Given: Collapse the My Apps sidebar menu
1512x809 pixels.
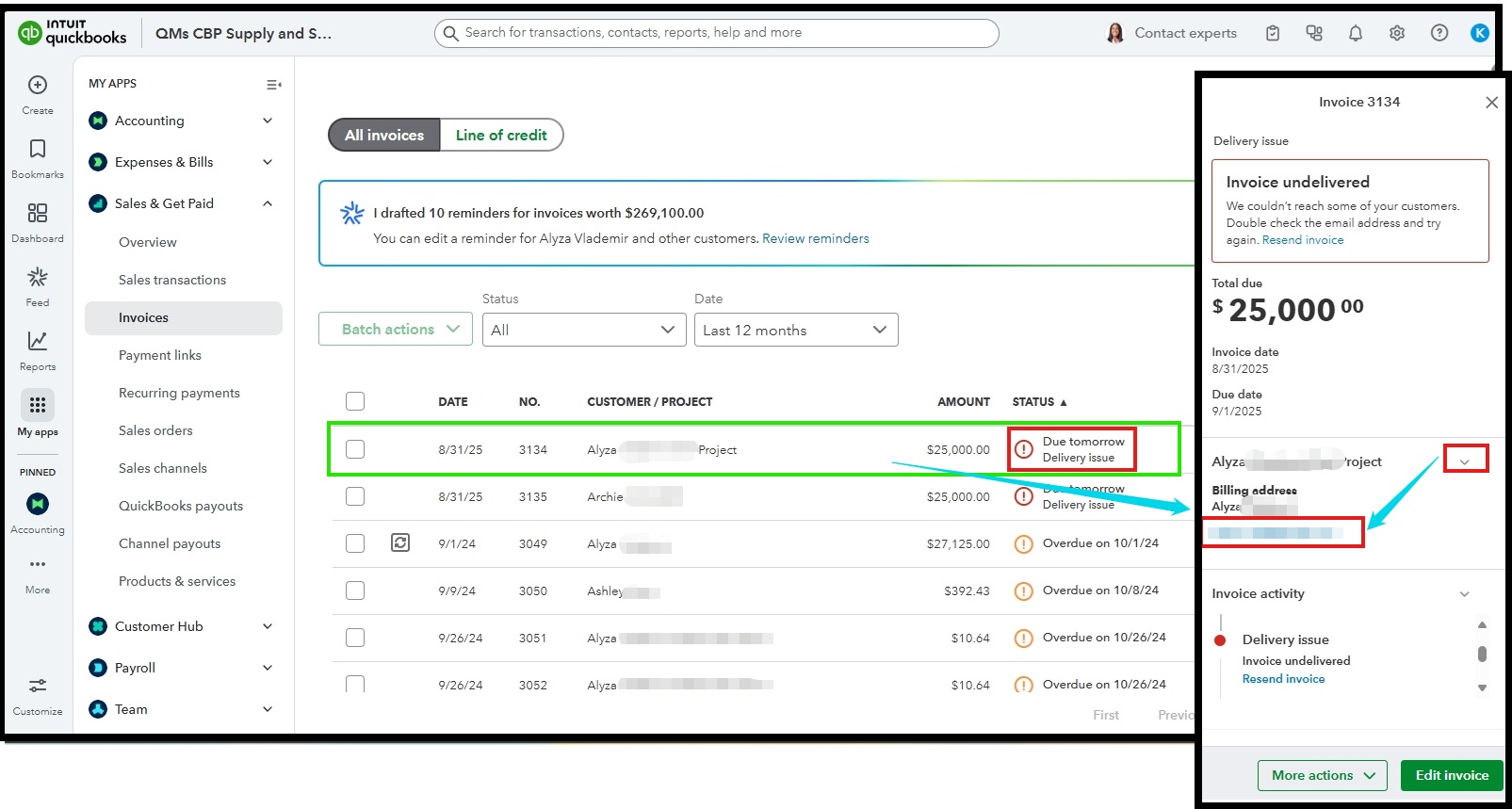Looking at the screenshot, I should 273,85.
